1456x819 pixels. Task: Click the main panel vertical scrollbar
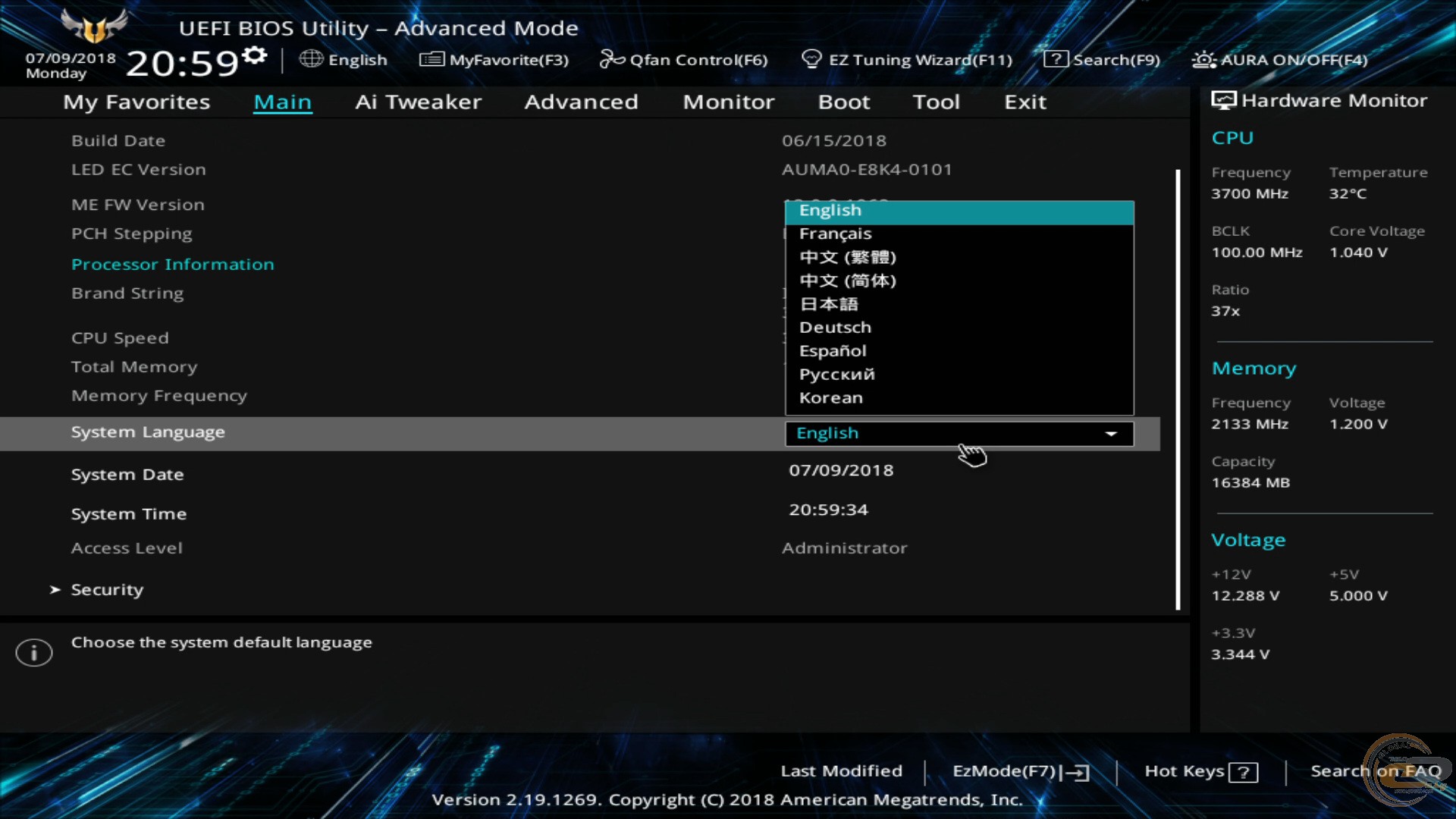[1178, 390]
